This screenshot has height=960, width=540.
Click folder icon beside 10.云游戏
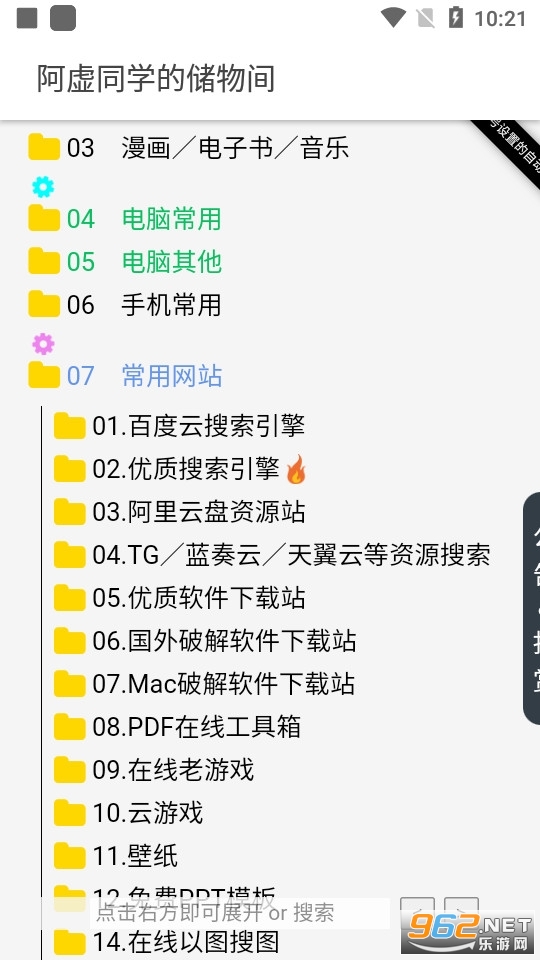point(69,812)
